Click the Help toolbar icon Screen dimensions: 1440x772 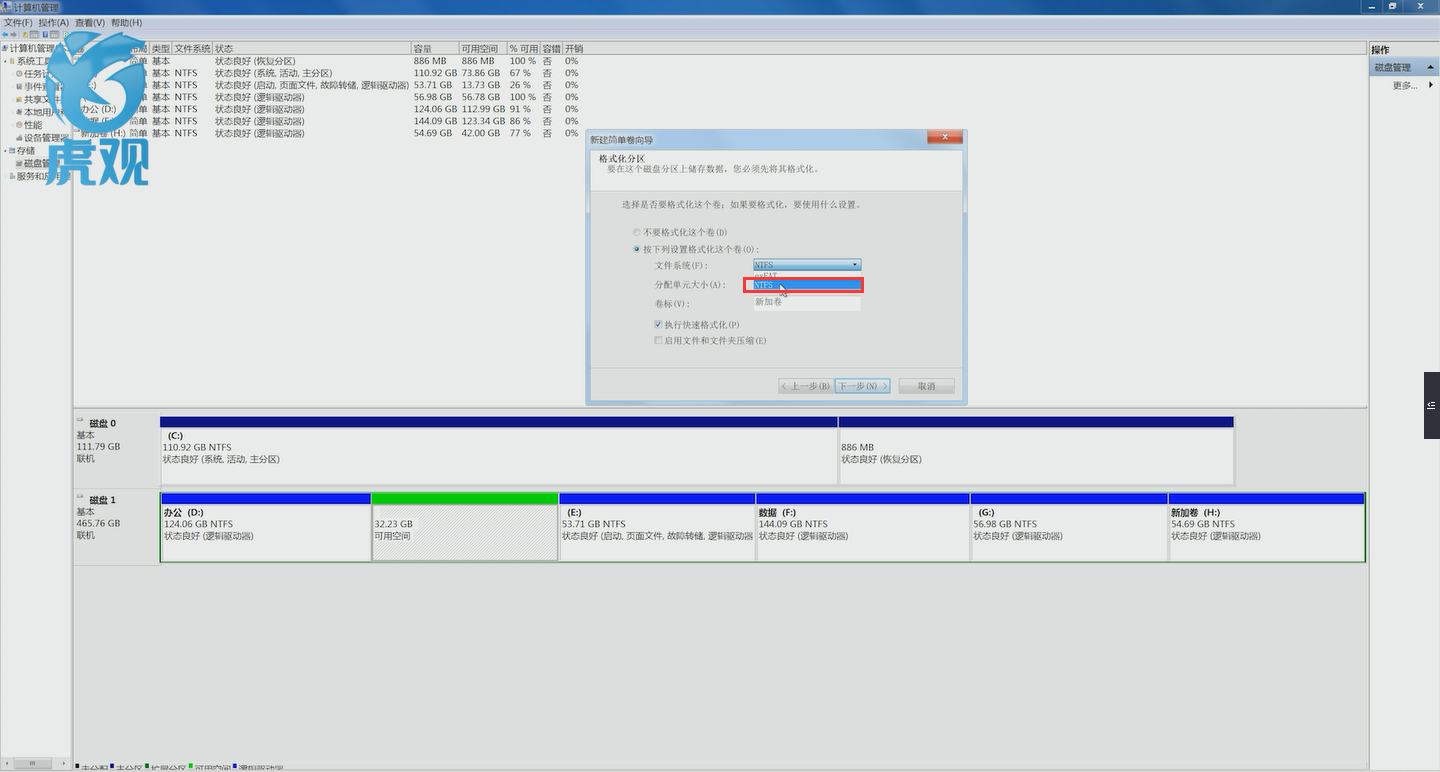46,34
